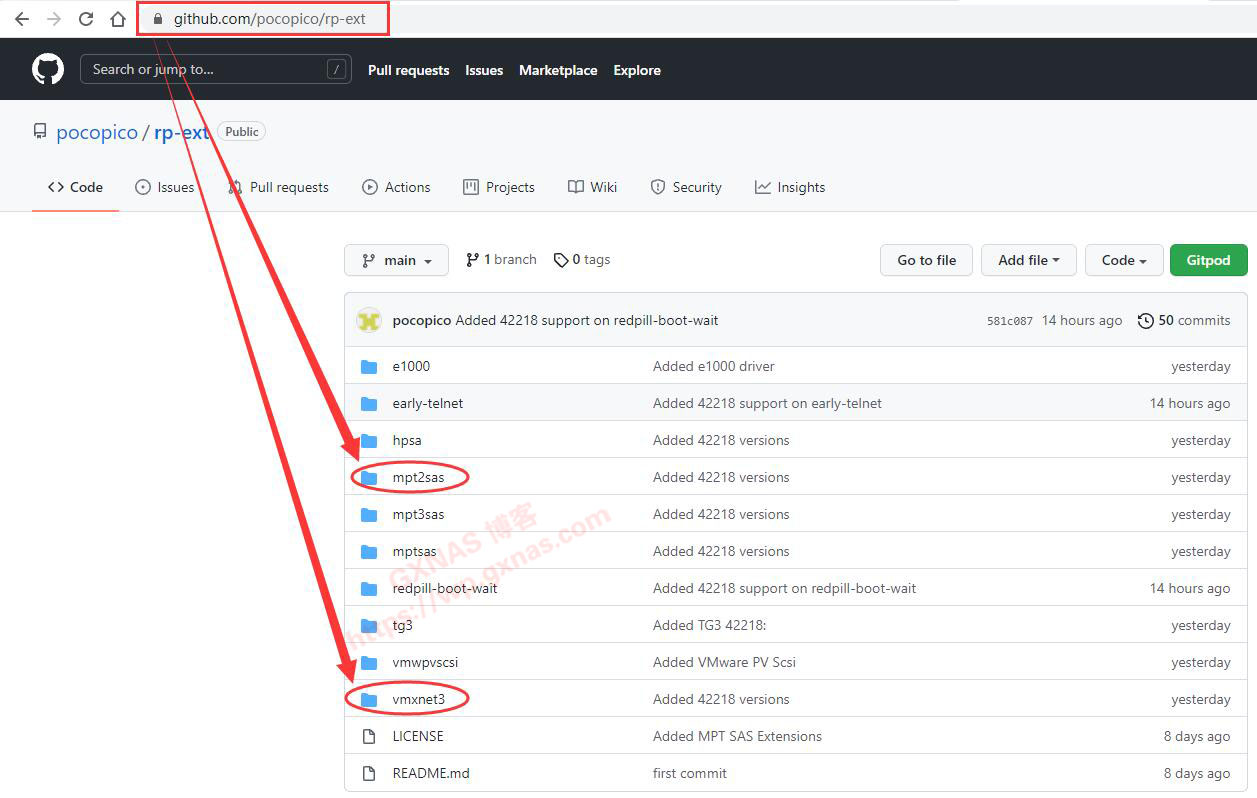This screenshot has height=798, width=1257.
Task: Open the 0 tags link
Action: 582,259
